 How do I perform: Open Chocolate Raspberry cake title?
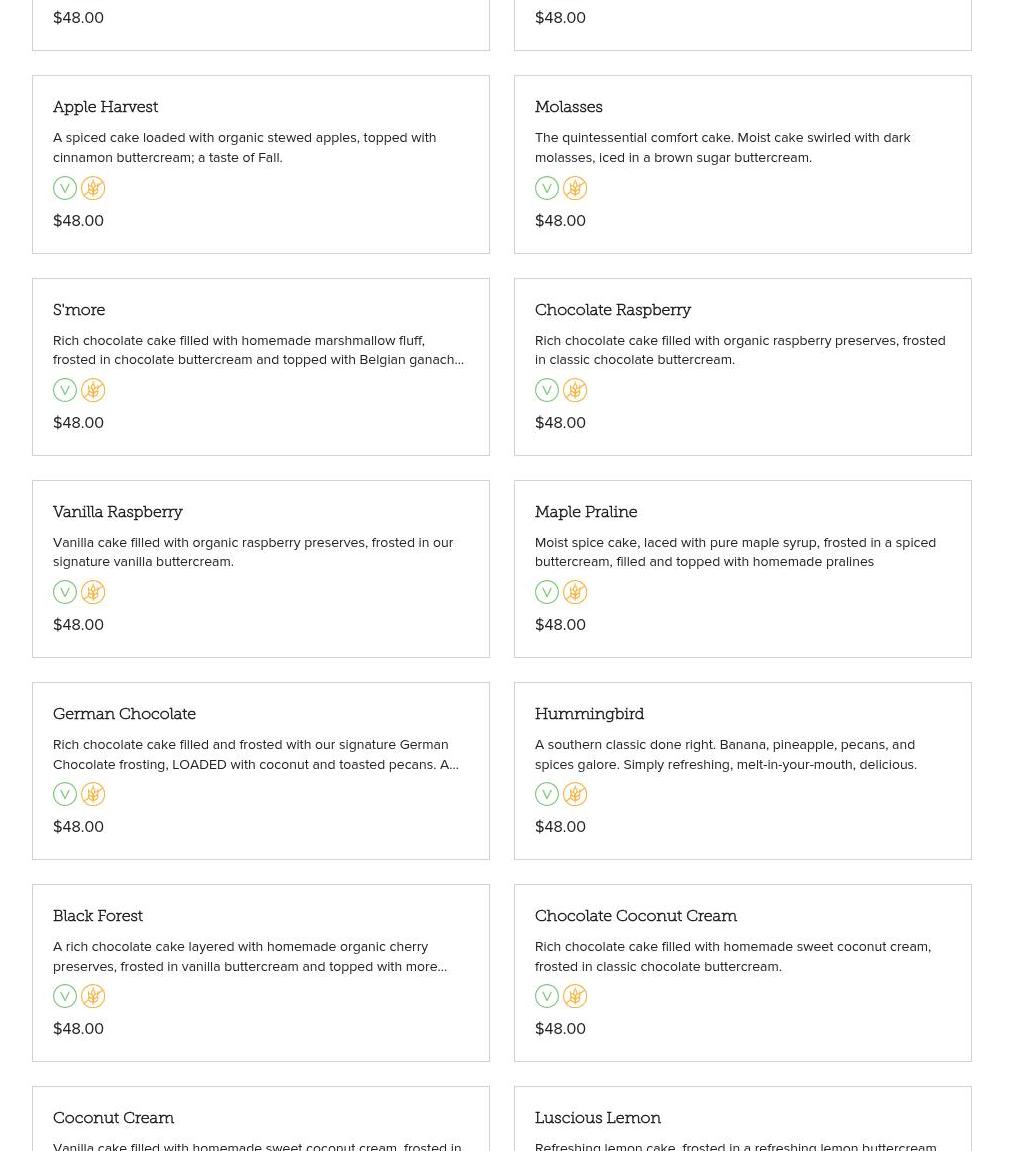coord(612,310)
